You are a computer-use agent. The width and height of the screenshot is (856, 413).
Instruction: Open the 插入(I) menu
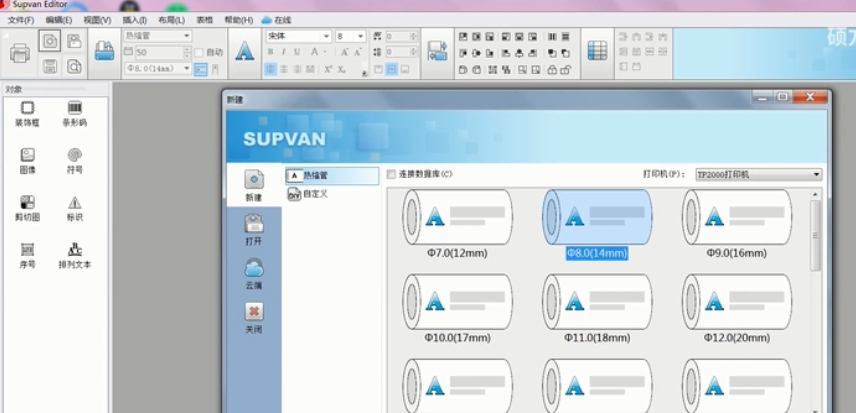tap(134, 20)
